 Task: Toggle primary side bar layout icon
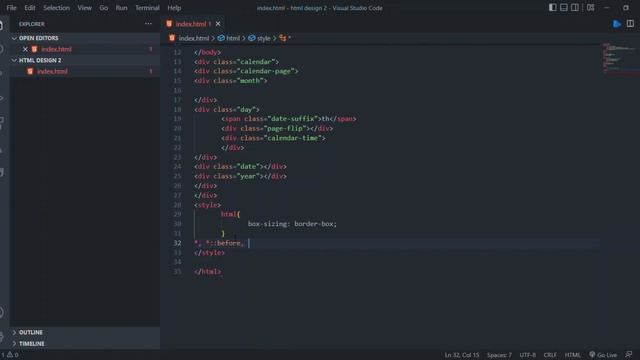click(552, 7)
